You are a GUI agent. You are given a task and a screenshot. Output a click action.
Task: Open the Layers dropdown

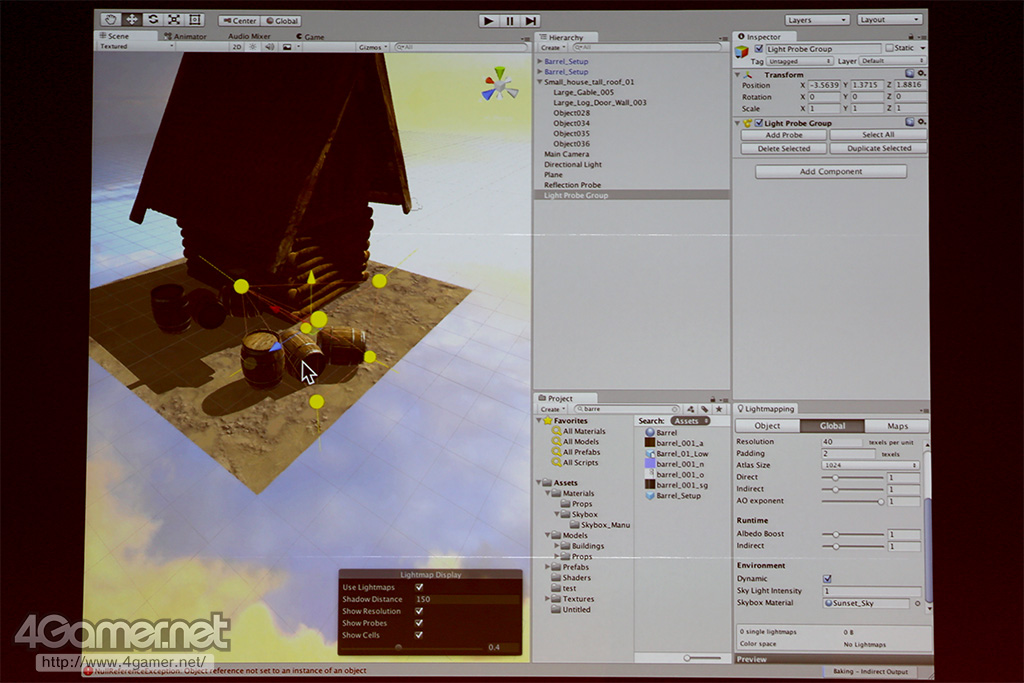(817, 20)
